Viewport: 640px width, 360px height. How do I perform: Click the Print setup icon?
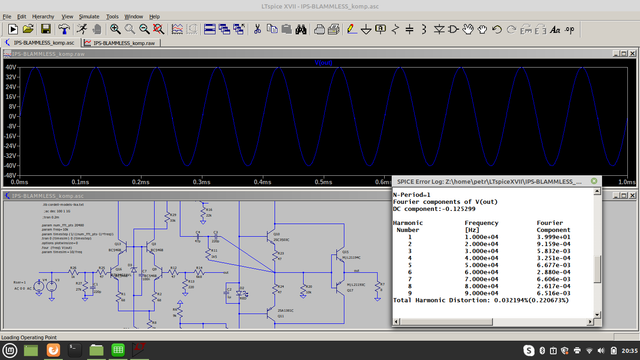[320, 29]
